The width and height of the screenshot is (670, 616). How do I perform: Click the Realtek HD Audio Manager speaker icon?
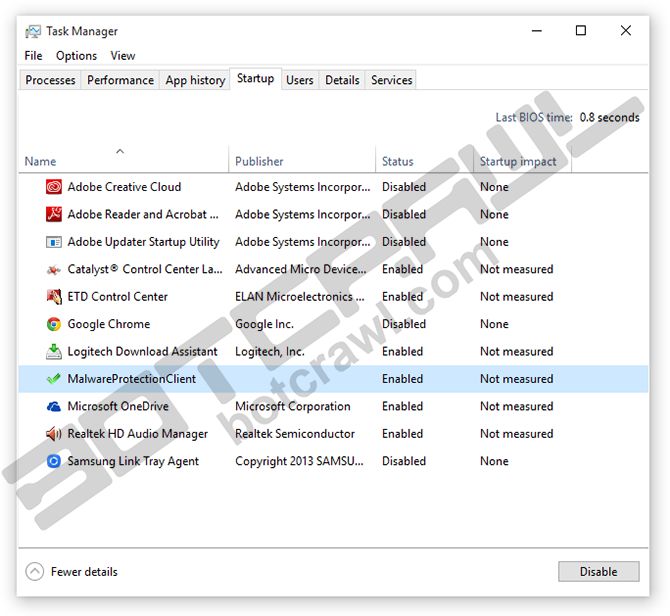[54, 434]
